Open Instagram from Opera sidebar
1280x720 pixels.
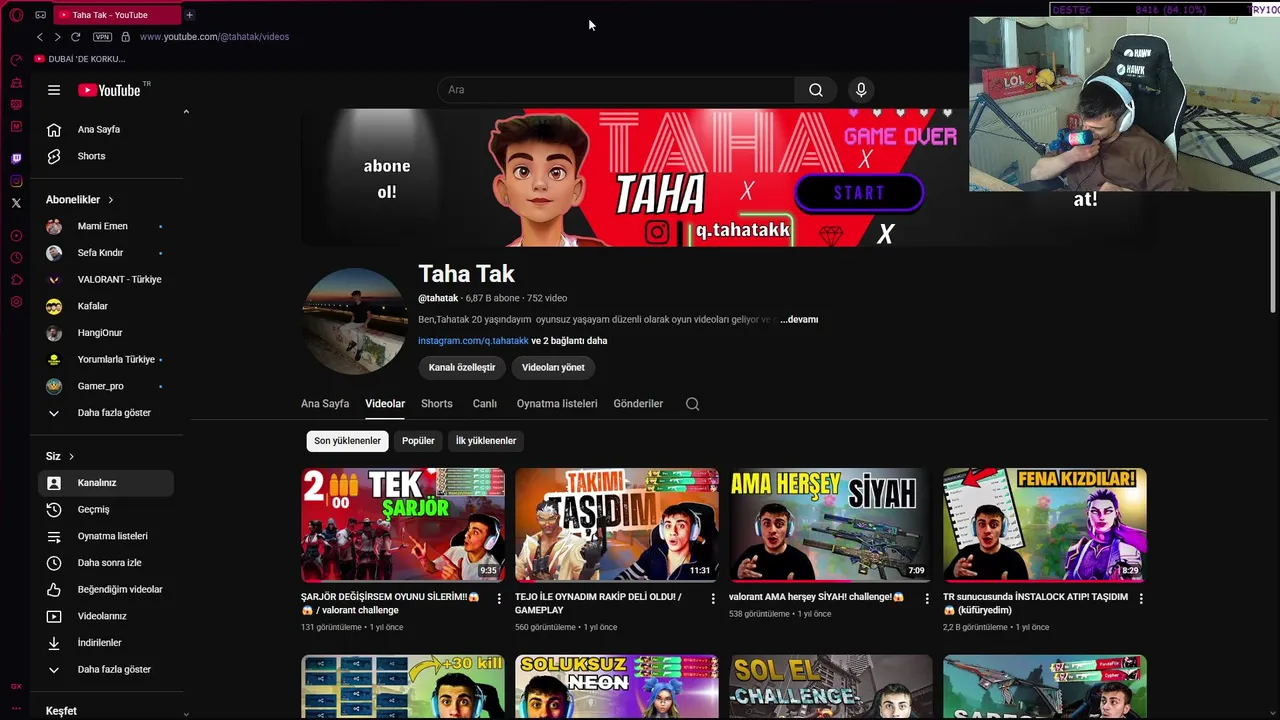[16, 181]
